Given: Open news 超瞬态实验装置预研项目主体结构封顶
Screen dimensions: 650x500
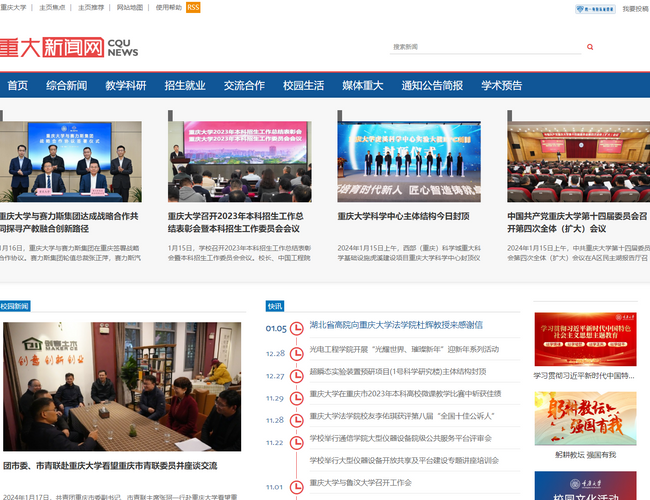Looking at the screenshot, I should (398, 371).
